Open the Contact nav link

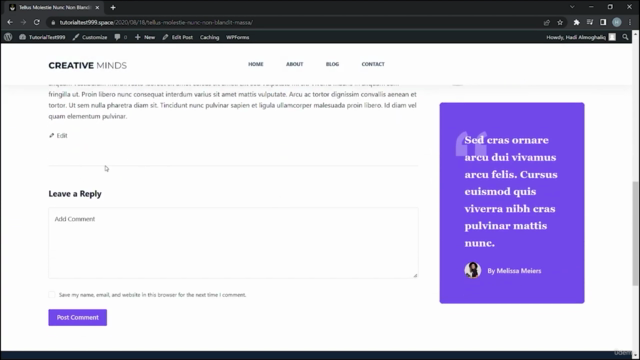pyautogui.click(x=373, y=64)
